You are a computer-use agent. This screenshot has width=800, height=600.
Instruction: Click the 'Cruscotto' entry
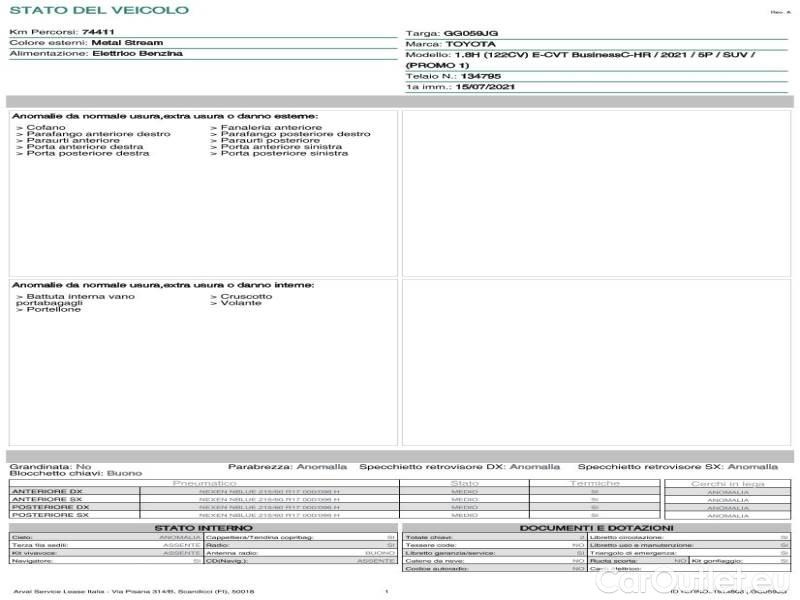241,296
